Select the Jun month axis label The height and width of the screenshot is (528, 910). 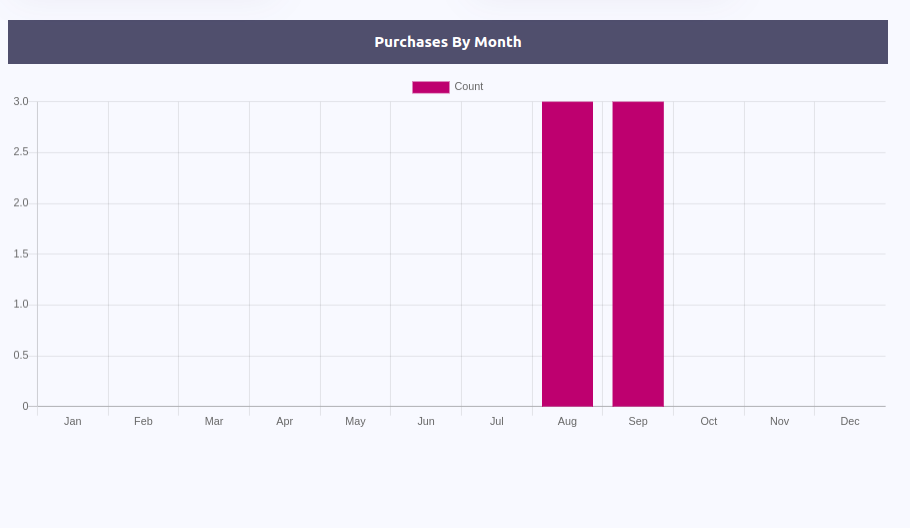(x=426, y=421)
